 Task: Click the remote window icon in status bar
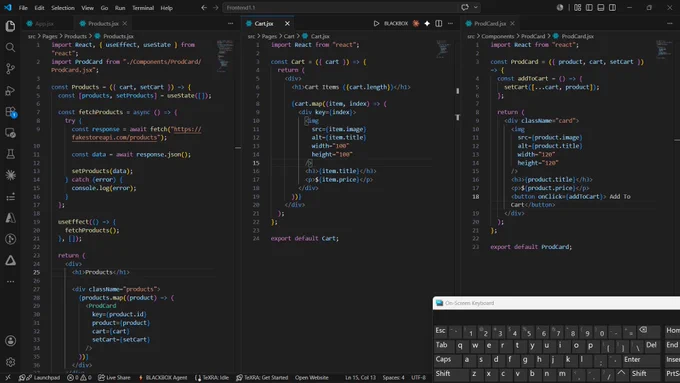(x=7, y=378)
